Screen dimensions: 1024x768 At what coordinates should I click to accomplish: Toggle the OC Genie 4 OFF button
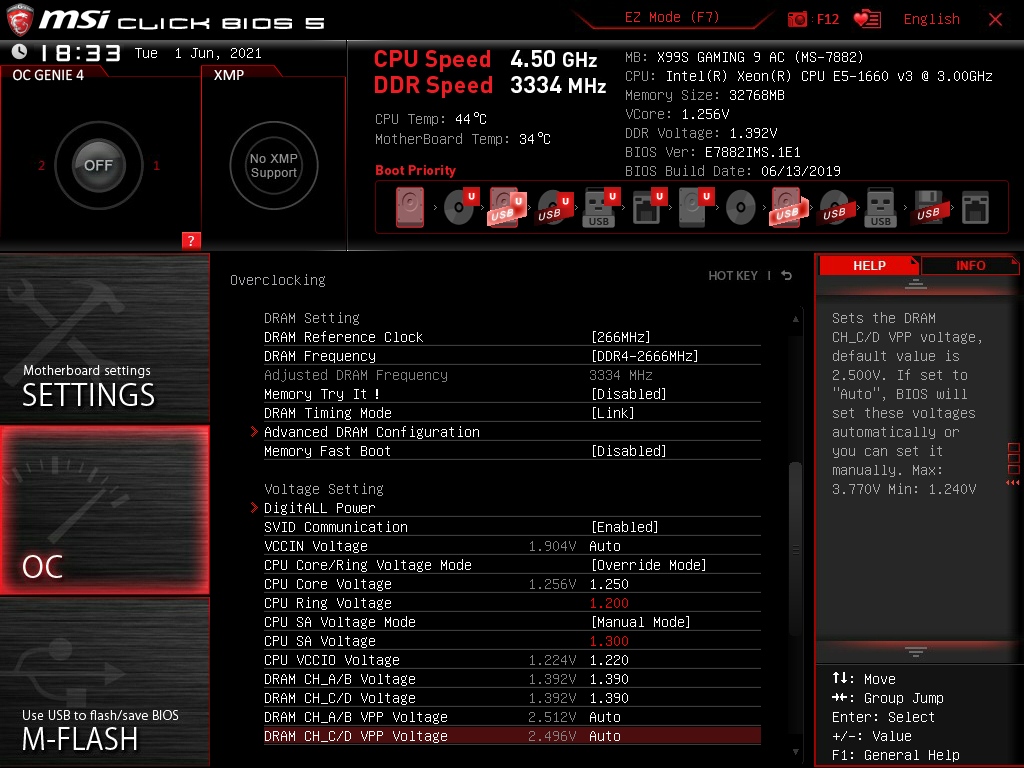pos(98,165)
